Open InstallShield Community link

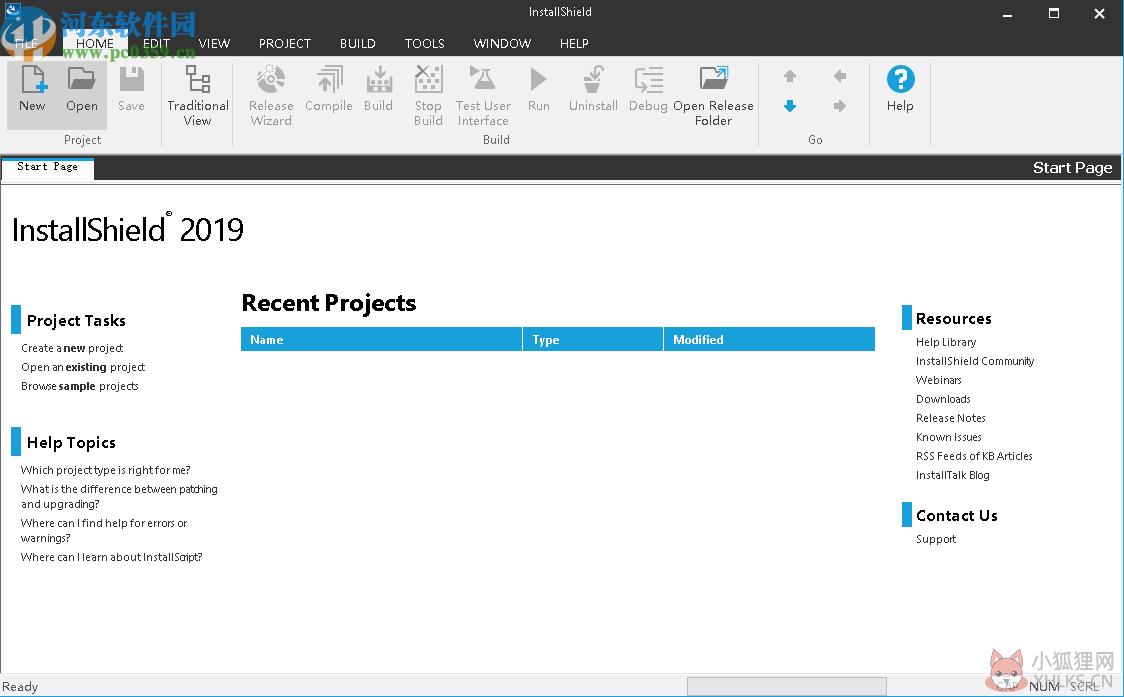(975, 361)
